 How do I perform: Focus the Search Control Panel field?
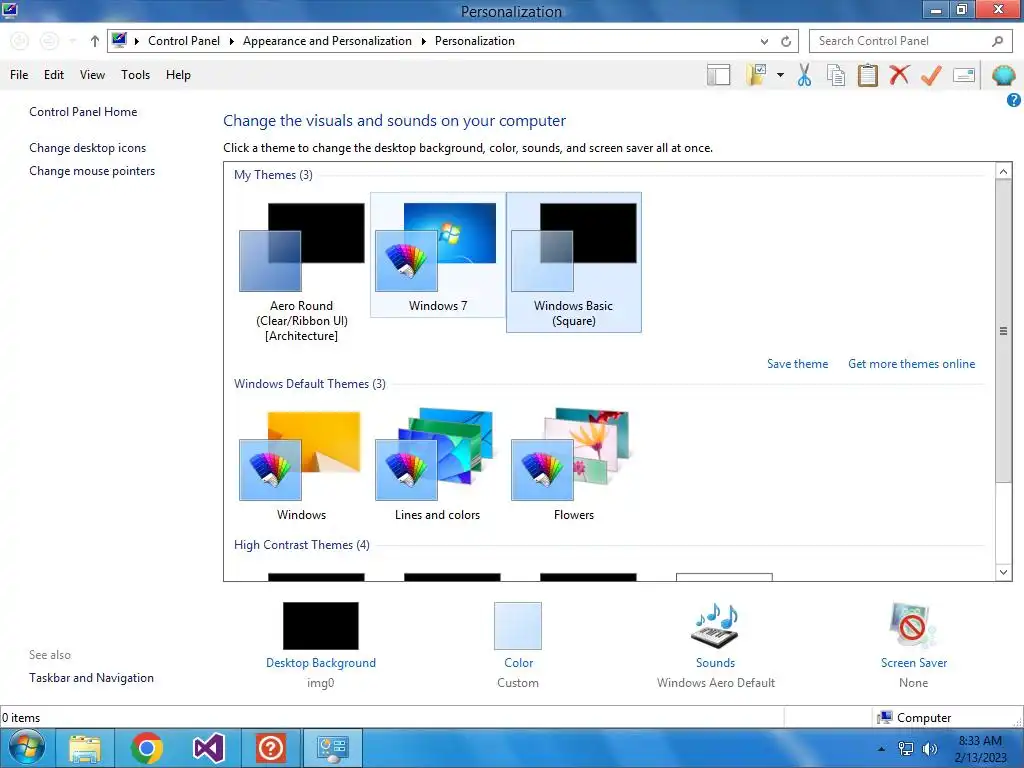coord(910,41)
